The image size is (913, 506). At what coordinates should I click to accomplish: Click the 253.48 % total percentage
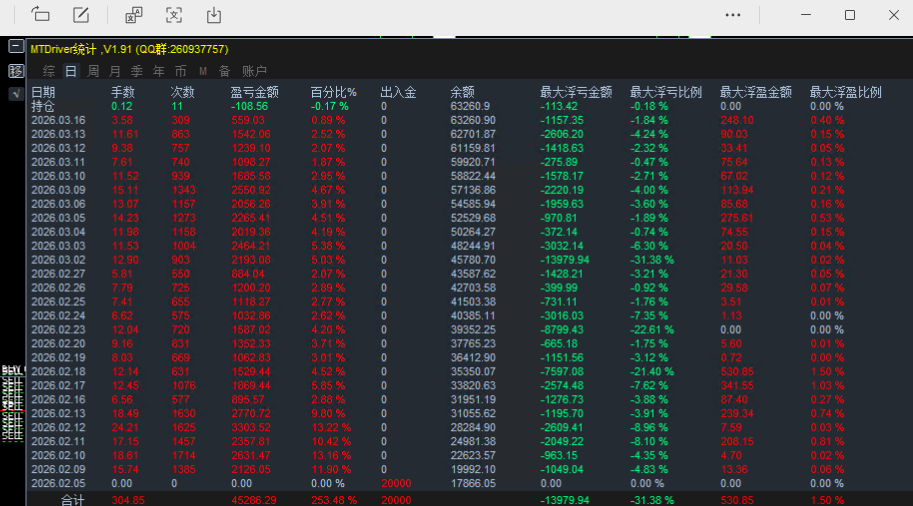coord(334,500)
